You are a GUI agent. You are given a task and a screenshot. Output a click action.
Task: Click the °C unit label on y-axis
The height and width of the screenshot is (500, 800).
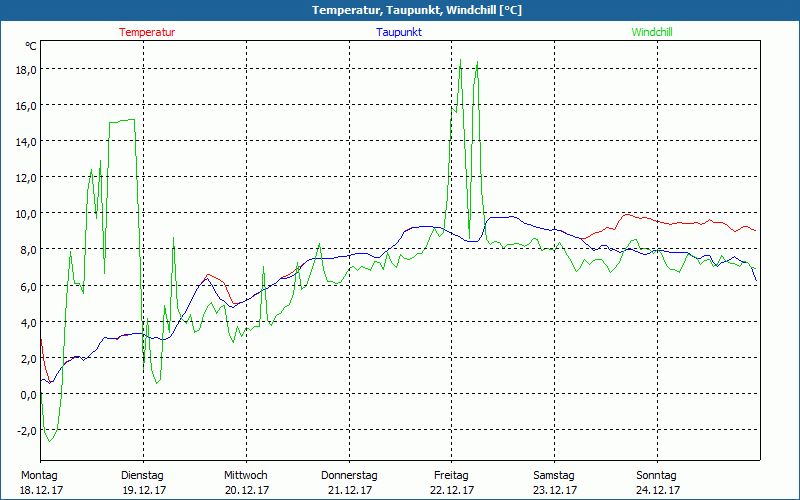[31, 46]
